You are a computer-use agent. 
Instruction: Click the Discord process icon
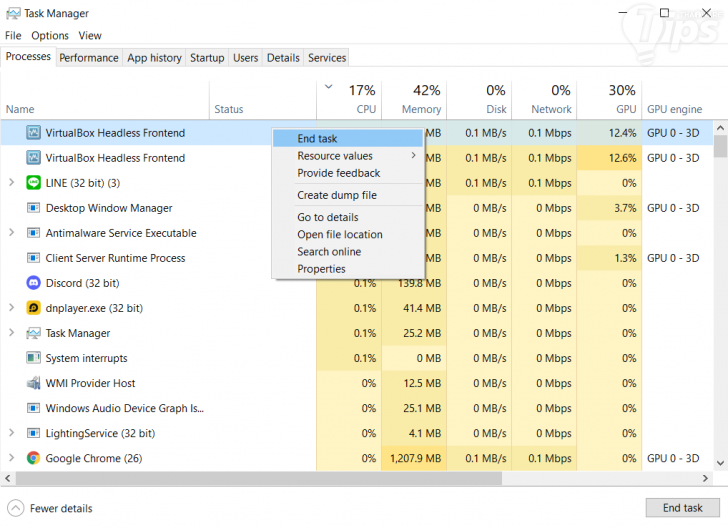click(33, 283)
